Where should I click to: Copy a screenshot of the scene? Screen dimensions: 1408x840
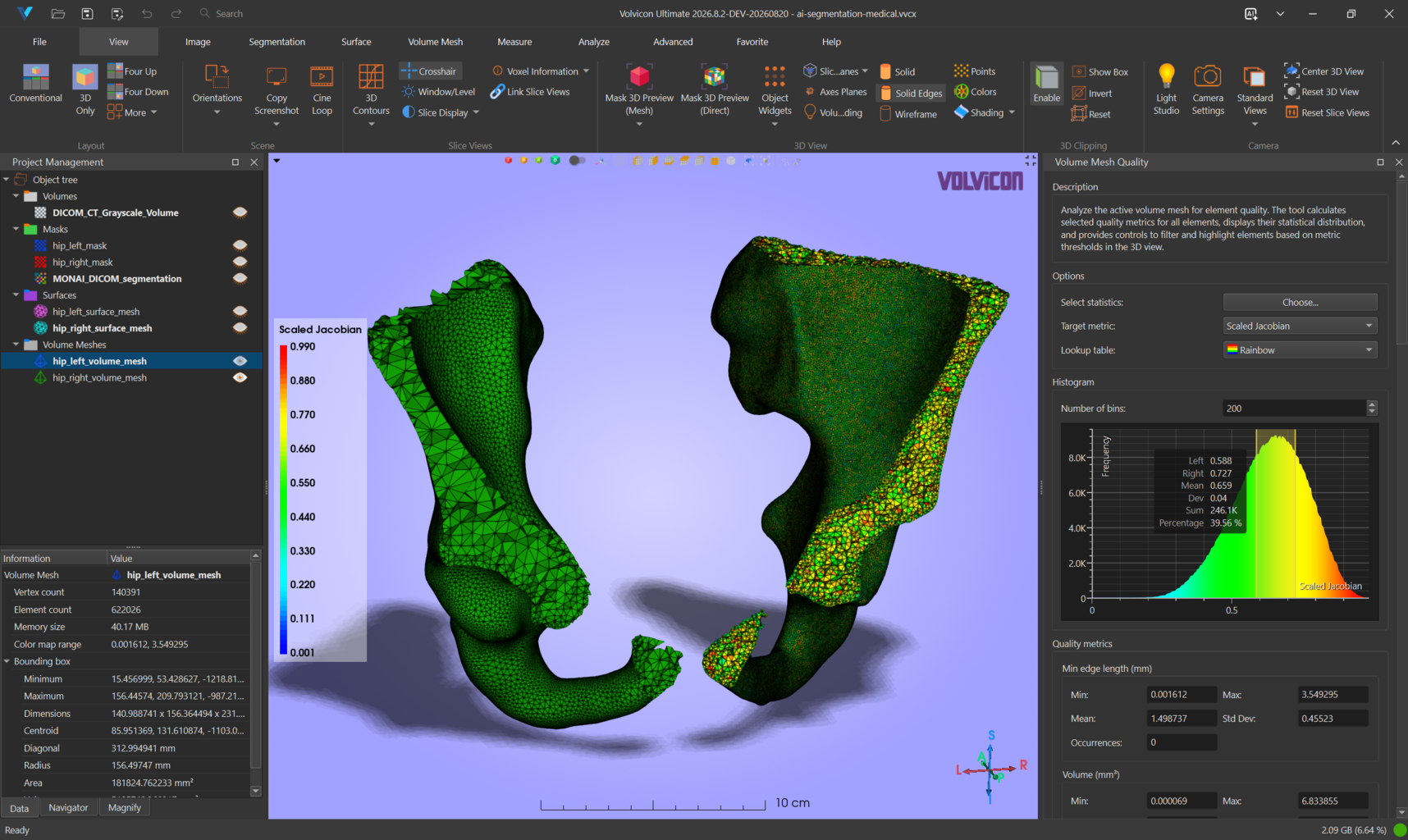coord(277,91)
